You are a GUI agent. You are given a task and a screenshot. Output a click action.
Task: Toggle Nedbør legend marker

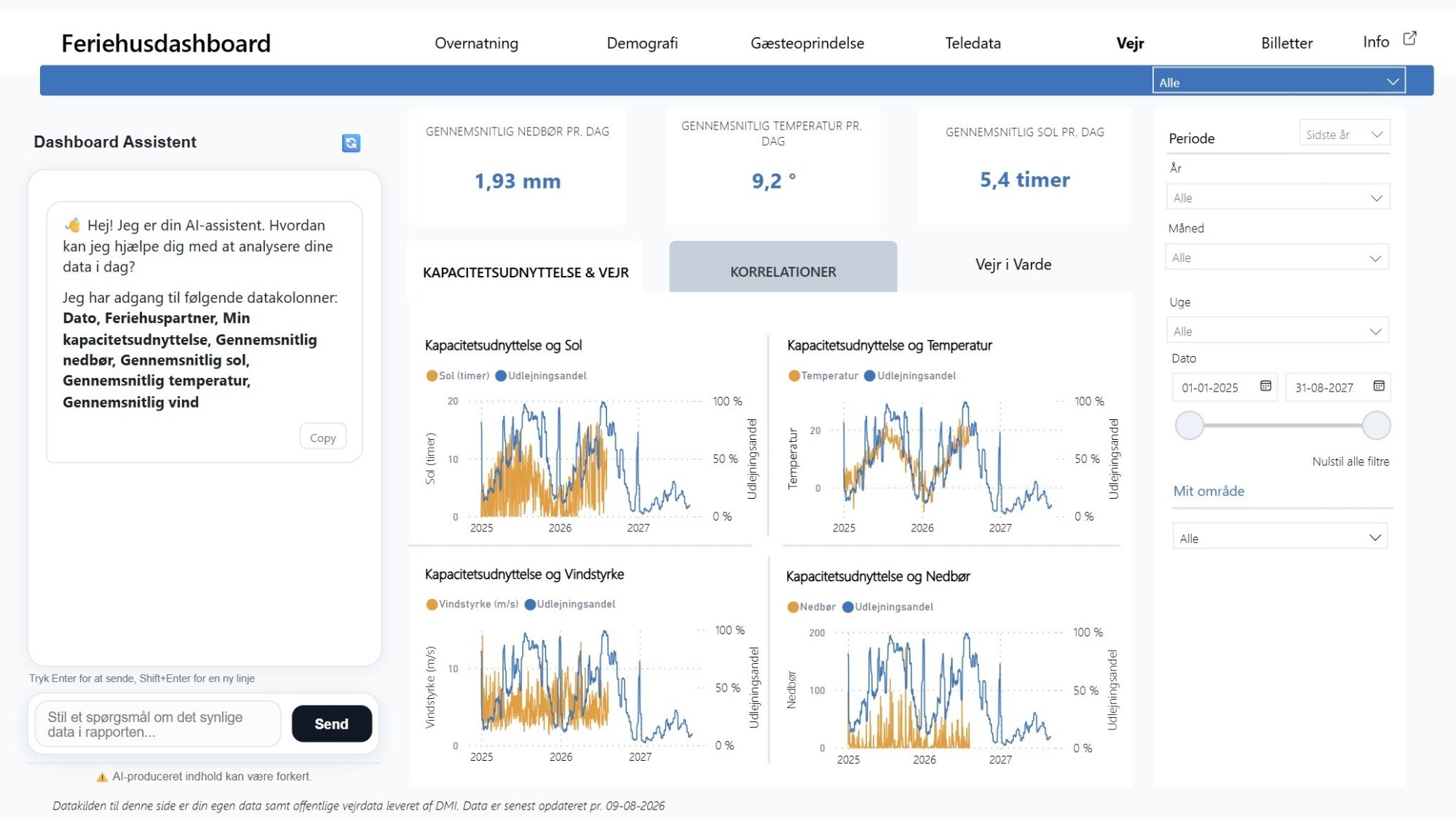(x=793, y=607)
